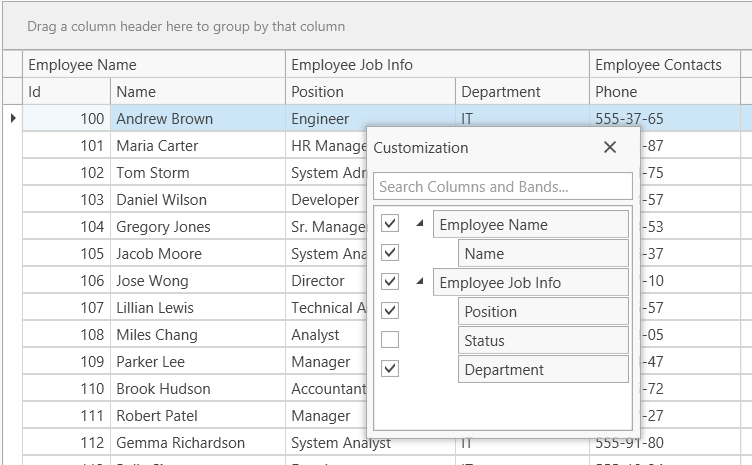Collapse the Employee Job Info tree node
752x465 pixels.
418,282
